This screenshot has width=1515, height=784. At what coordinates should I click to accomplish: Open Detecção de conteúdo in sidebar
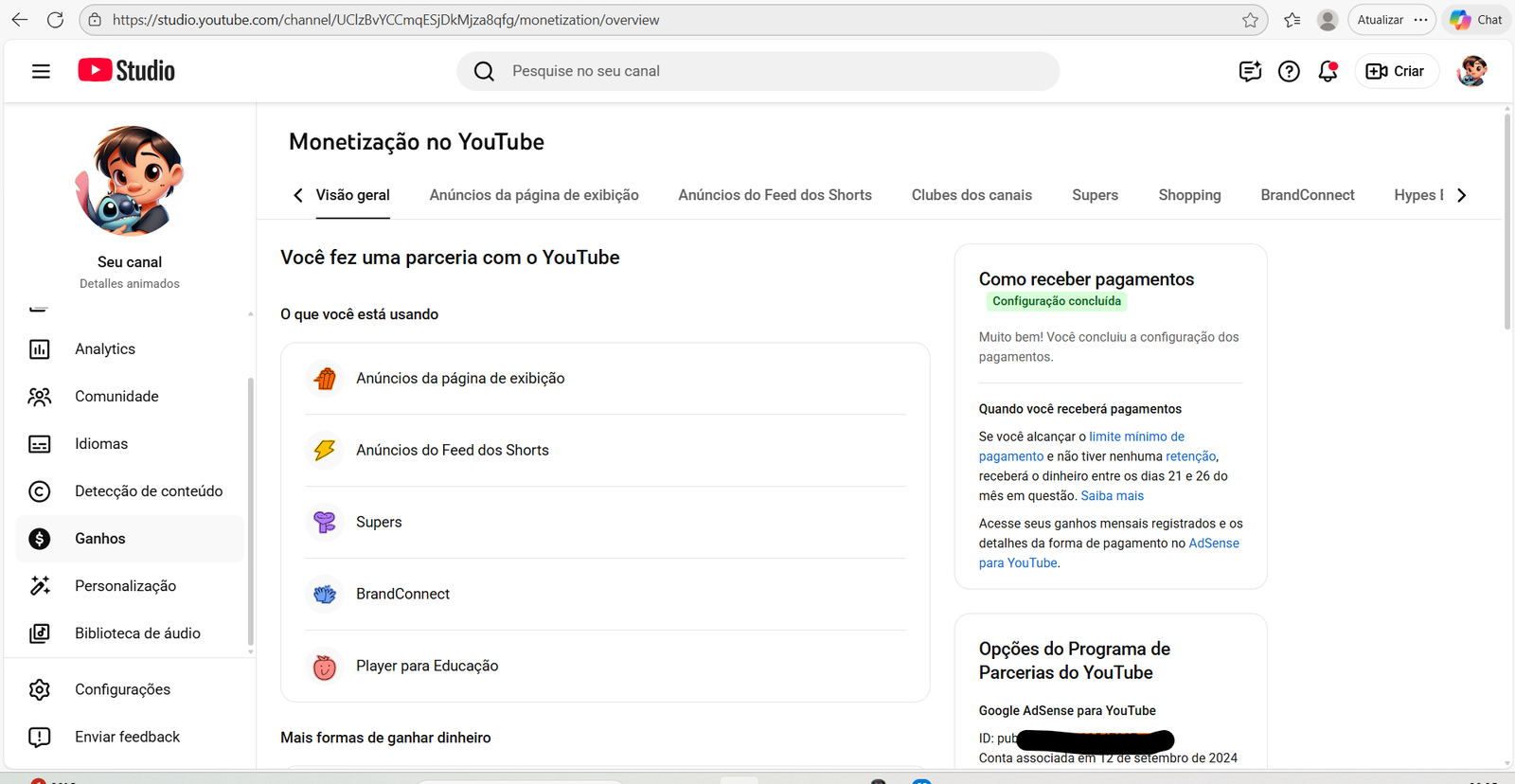point(130,491)
